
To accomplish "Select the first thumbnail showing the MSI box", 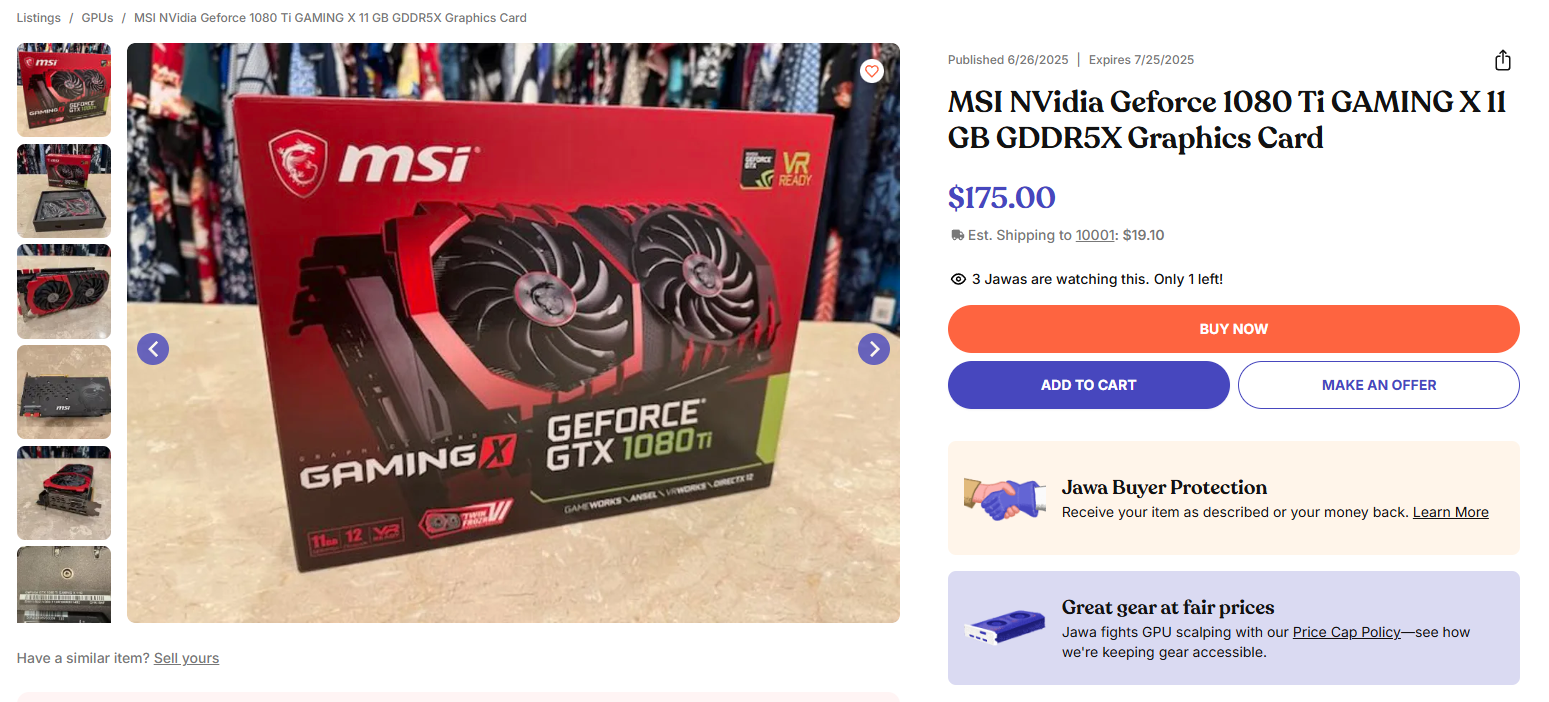I will pos(64,90).
